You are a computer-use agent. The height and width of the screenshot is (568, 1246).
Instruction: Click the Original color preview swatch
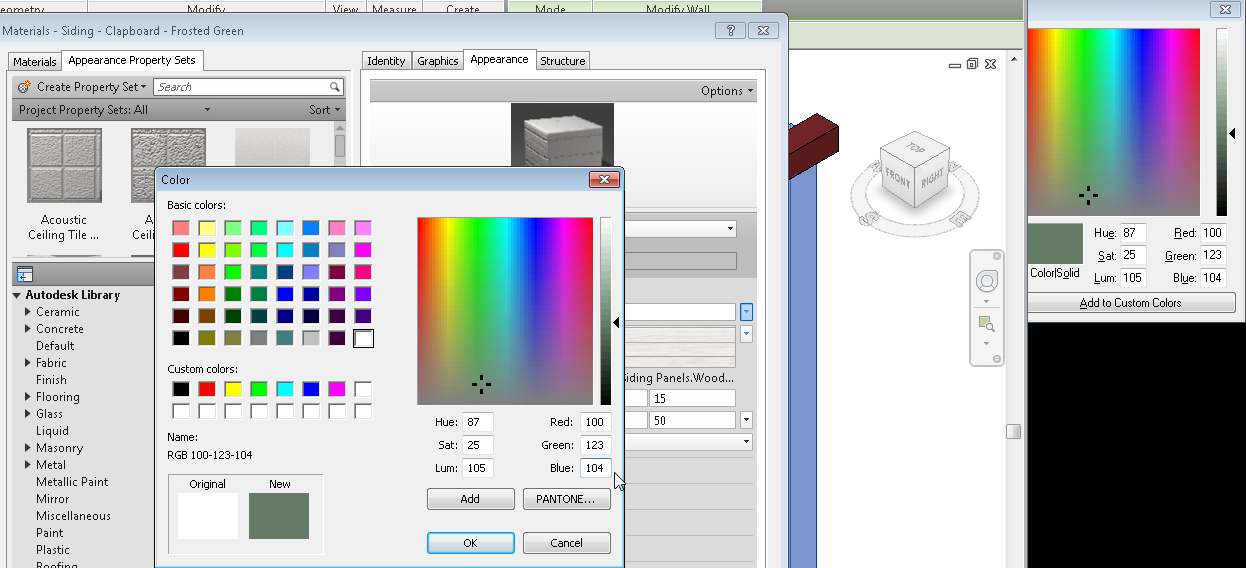pos(208,516)
